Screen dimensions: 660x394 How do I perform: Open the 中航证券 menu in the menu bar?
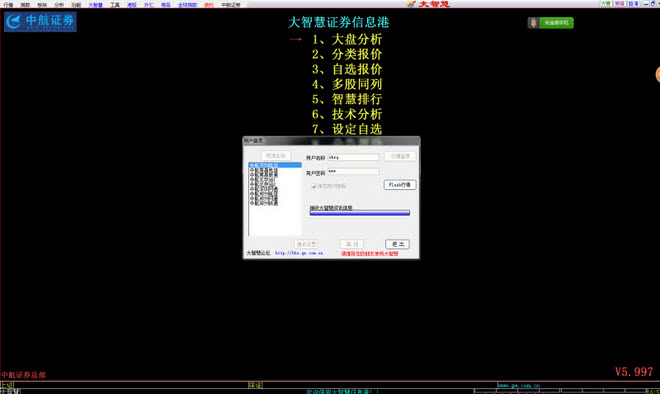tap(231, 5)
